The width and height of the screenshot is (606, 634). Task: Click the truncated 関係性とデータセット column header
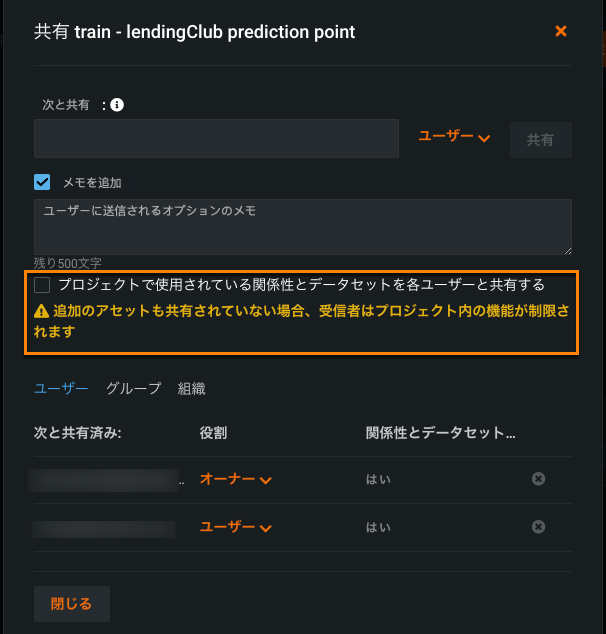pyautogui.click(x=440, y=433)
